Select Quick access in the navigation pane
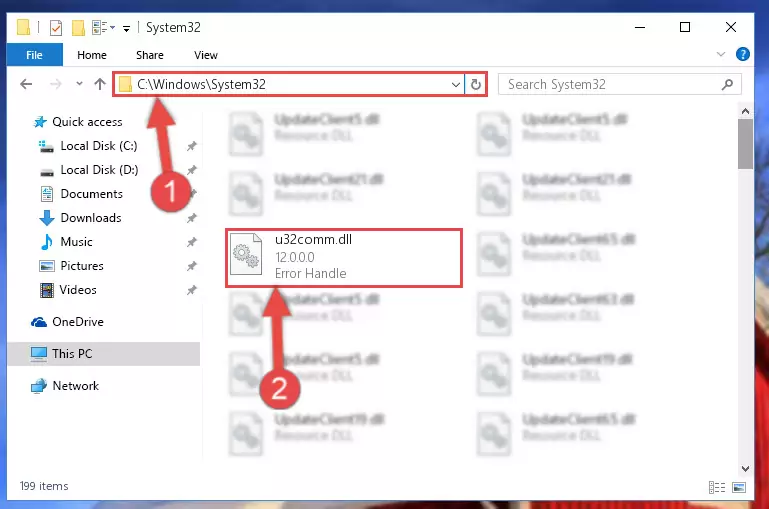Image resolution: width=769 pixels, height=509 pixels. (87, 122)
